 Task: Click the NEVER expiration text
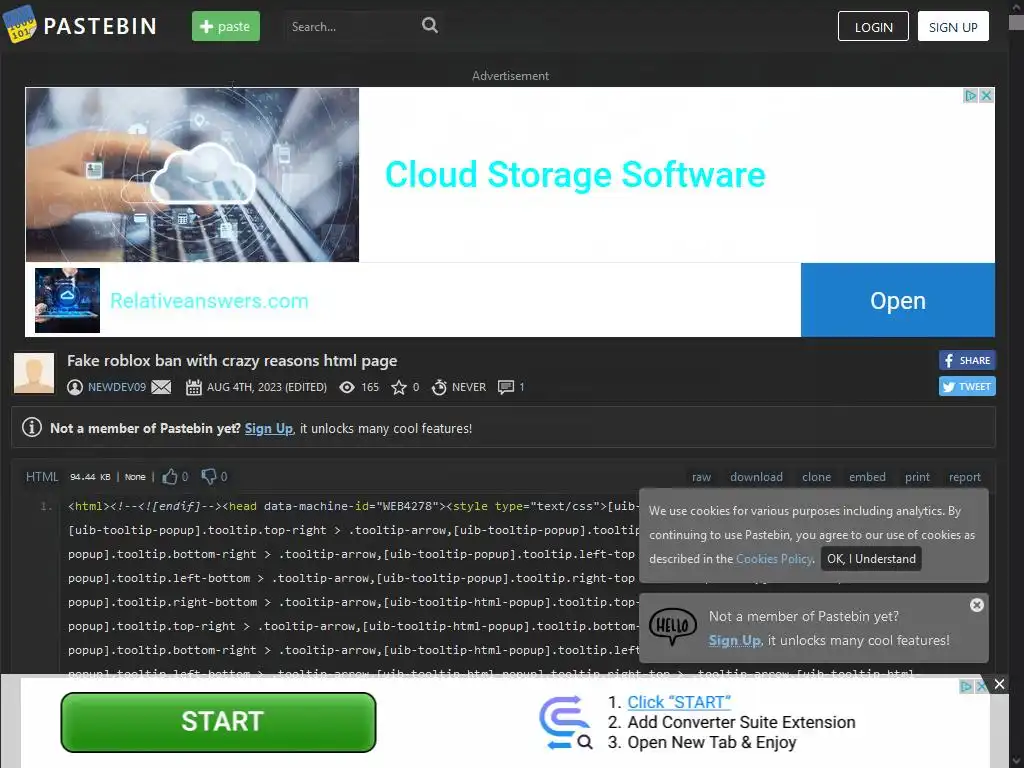[x=469, y=387]
